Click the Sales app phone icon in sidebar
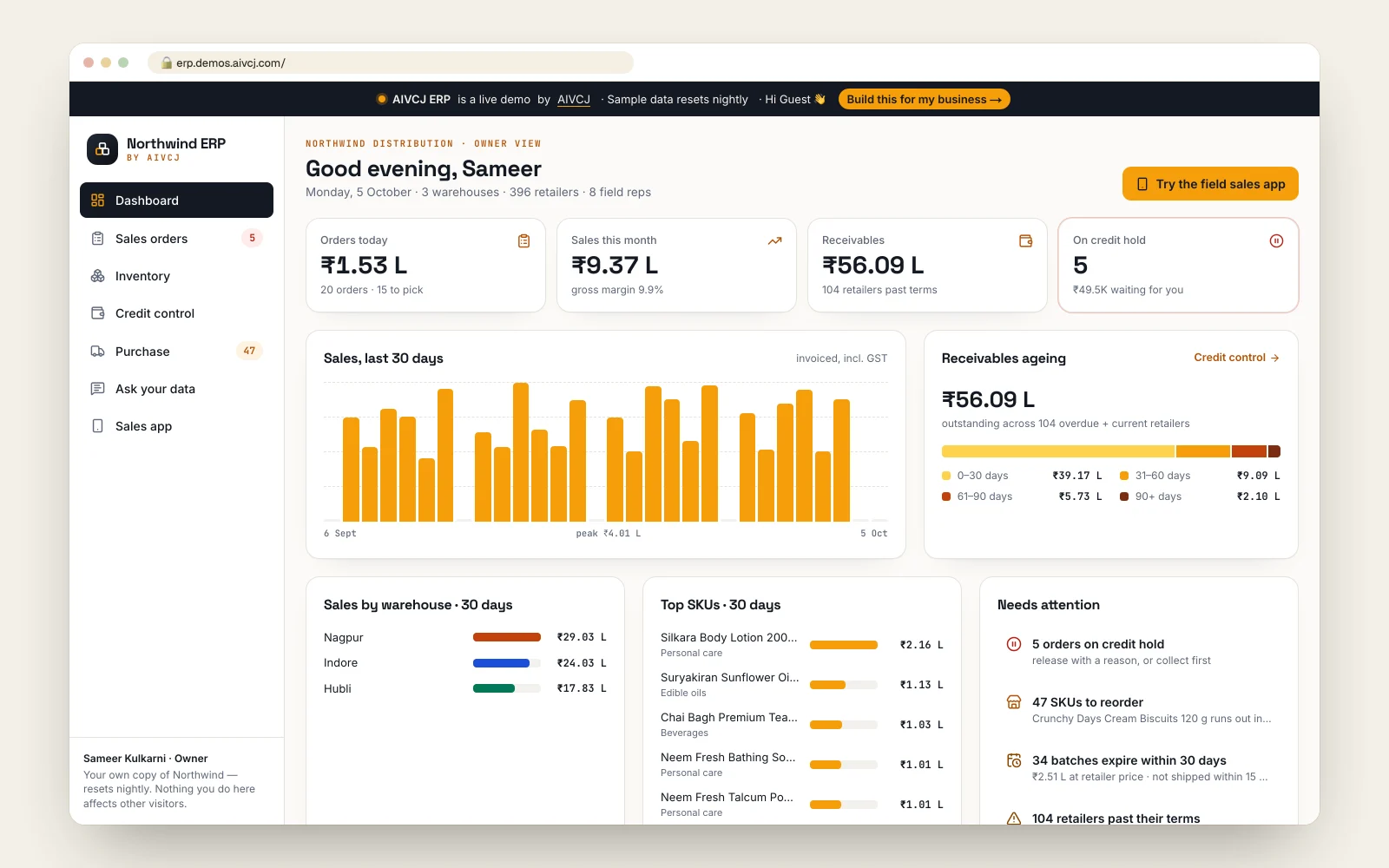This screenshot has width=1389, height=868. 97,426
